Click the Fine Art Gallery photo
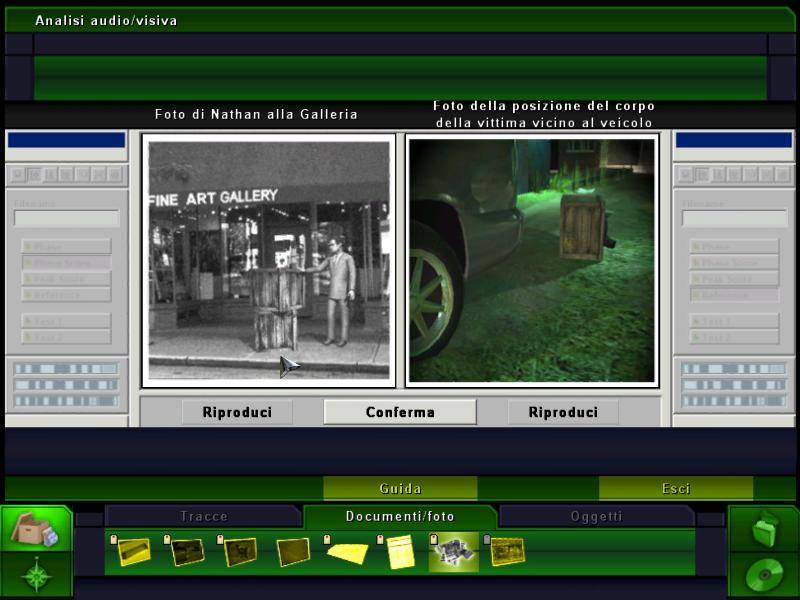Image resolution: width=800 pixels, height=600 pixels. point(268,259)
